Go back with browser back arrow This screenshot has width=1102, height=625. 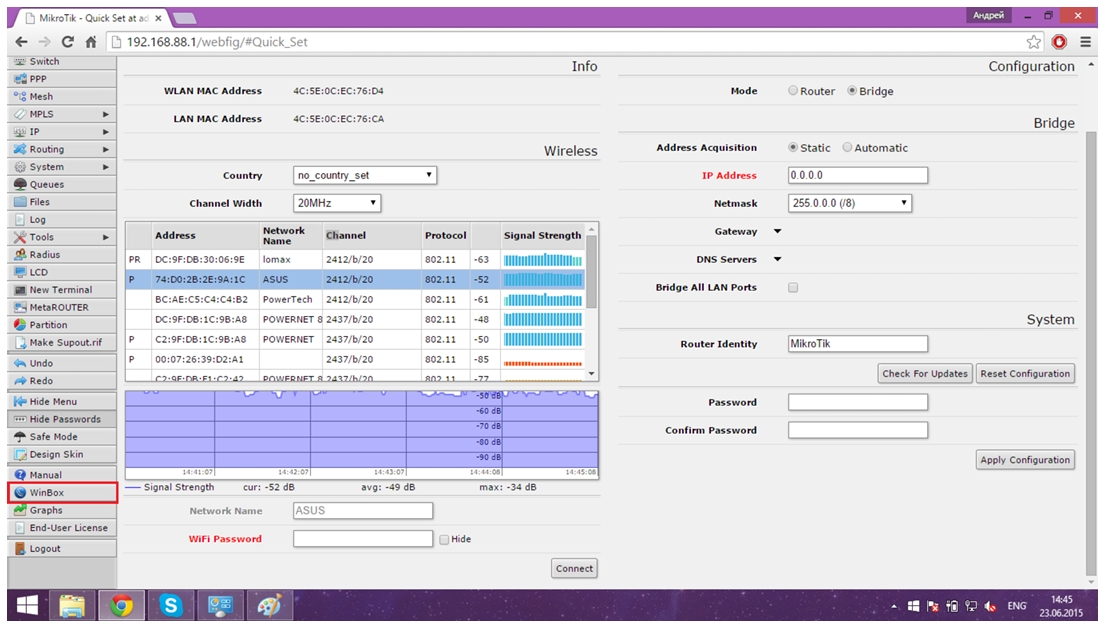[22, 42]
